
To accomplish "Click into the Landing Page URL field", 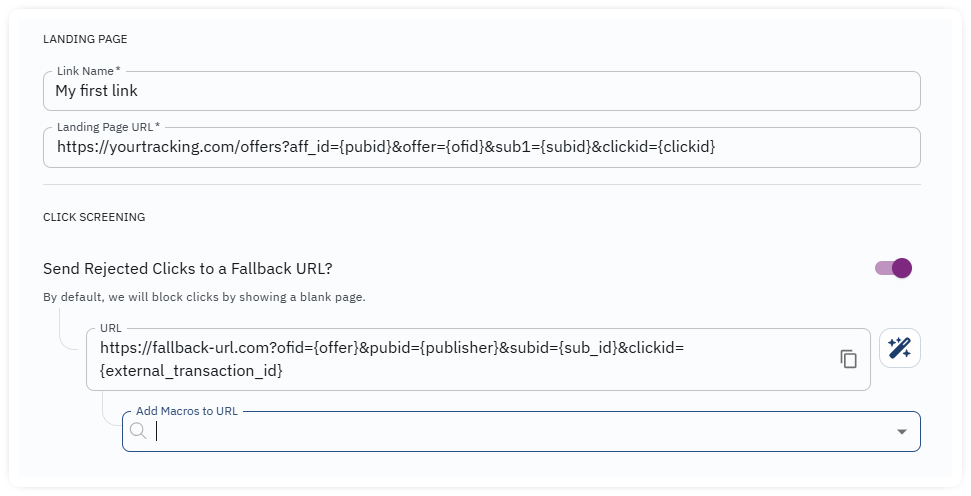I will pos(482,147).
